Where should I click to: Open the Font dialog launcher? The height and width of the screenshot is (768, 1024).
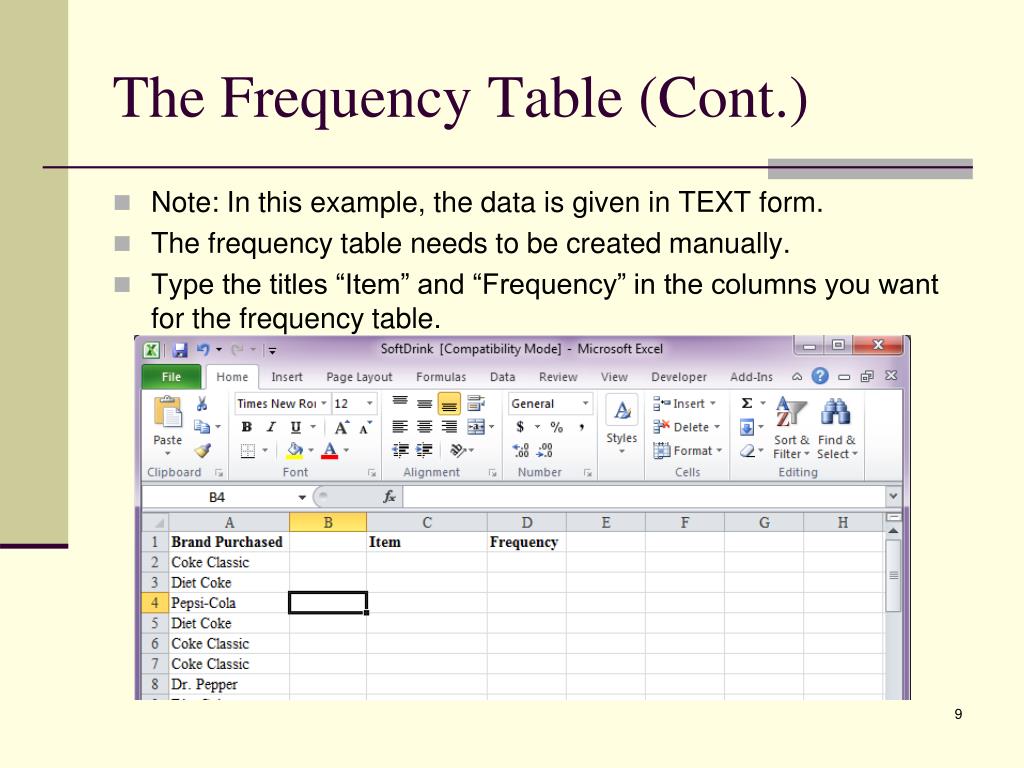coord(372,473)
